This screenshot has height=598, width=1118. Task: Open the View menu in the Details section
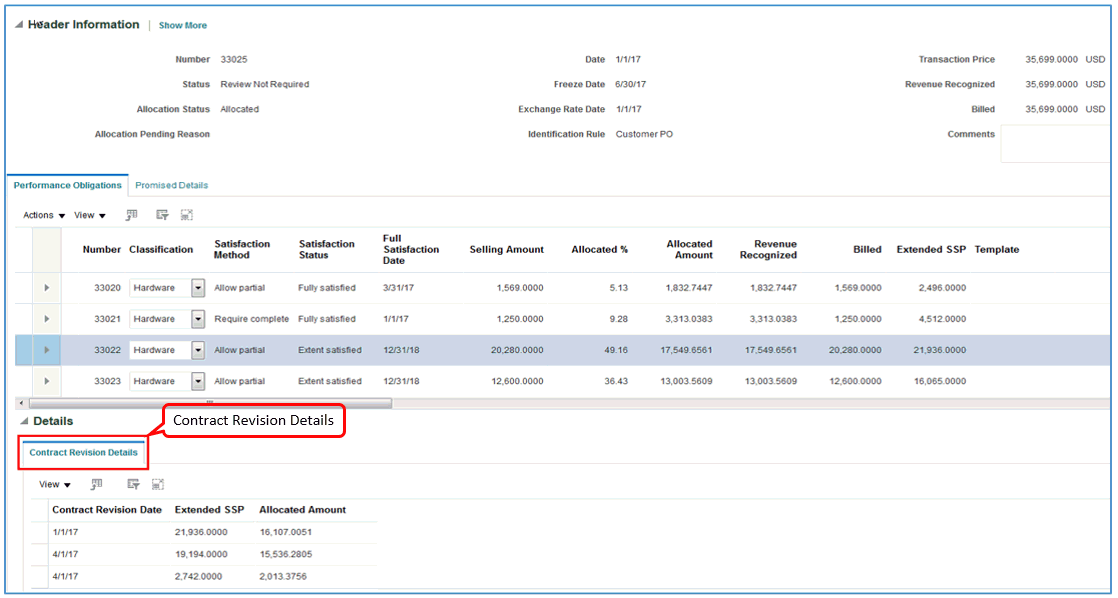(52, 484)
